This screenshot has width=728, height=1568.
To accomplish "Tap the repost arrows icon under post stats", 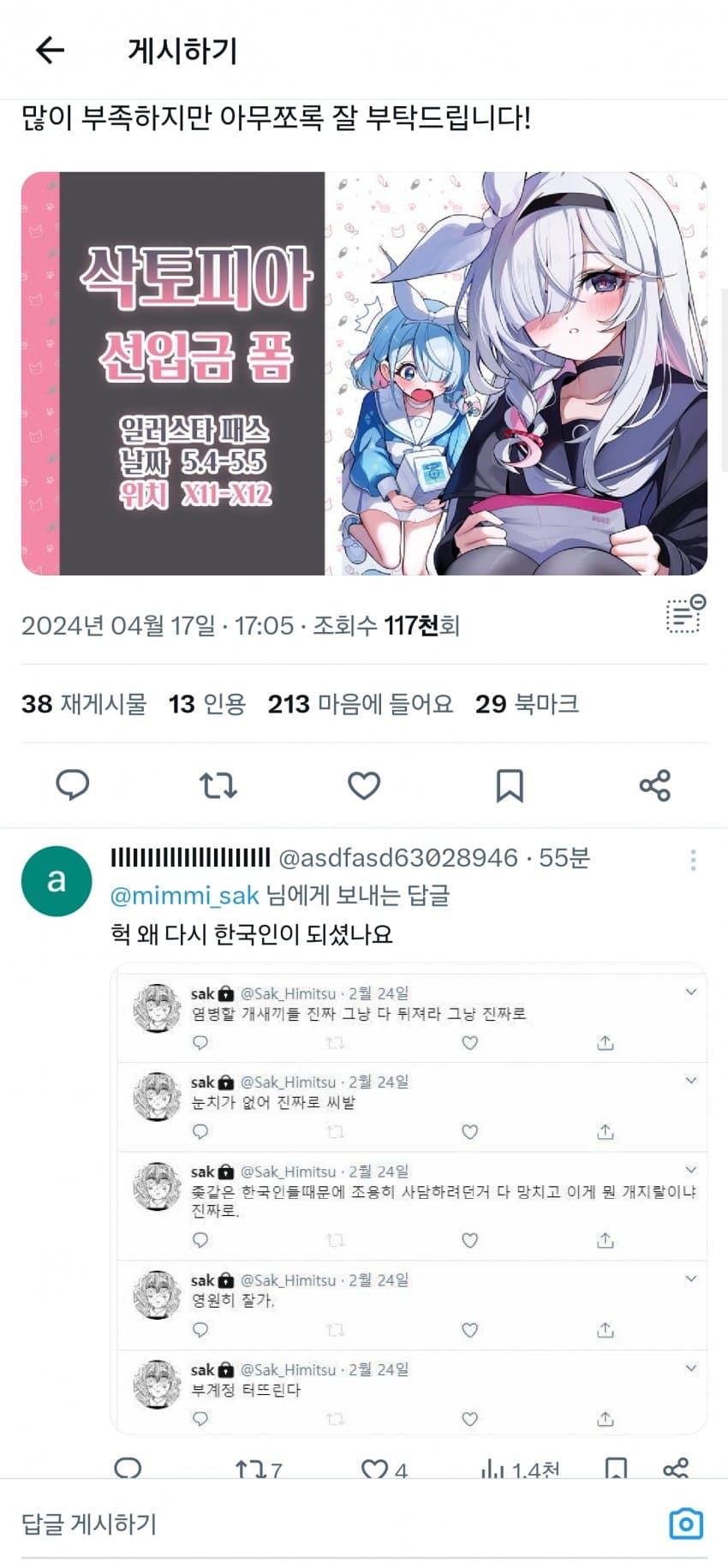I will (218, 784).
